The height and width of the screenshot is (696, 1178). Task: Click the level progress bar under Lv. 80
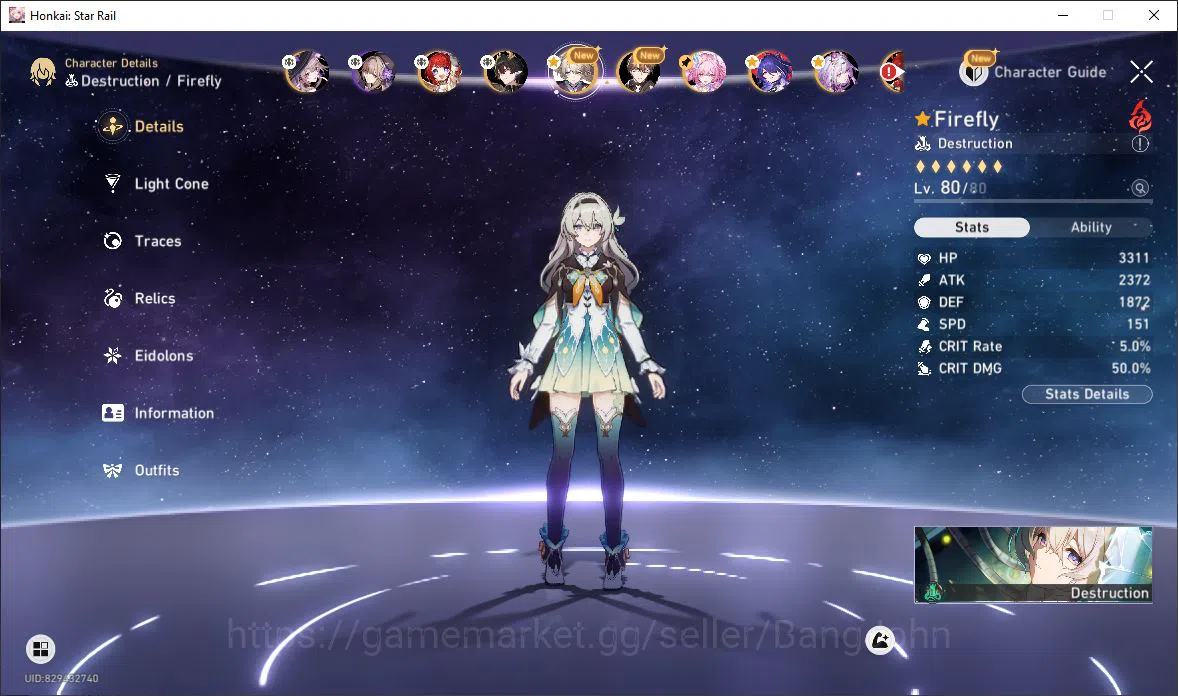[x=1033, y=201]
